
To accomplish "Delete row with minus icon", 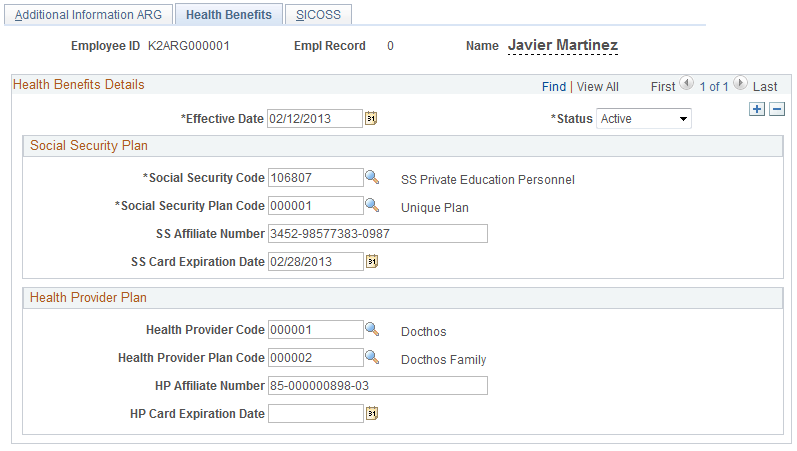I will pyautogui.click(x=776, y=109).
